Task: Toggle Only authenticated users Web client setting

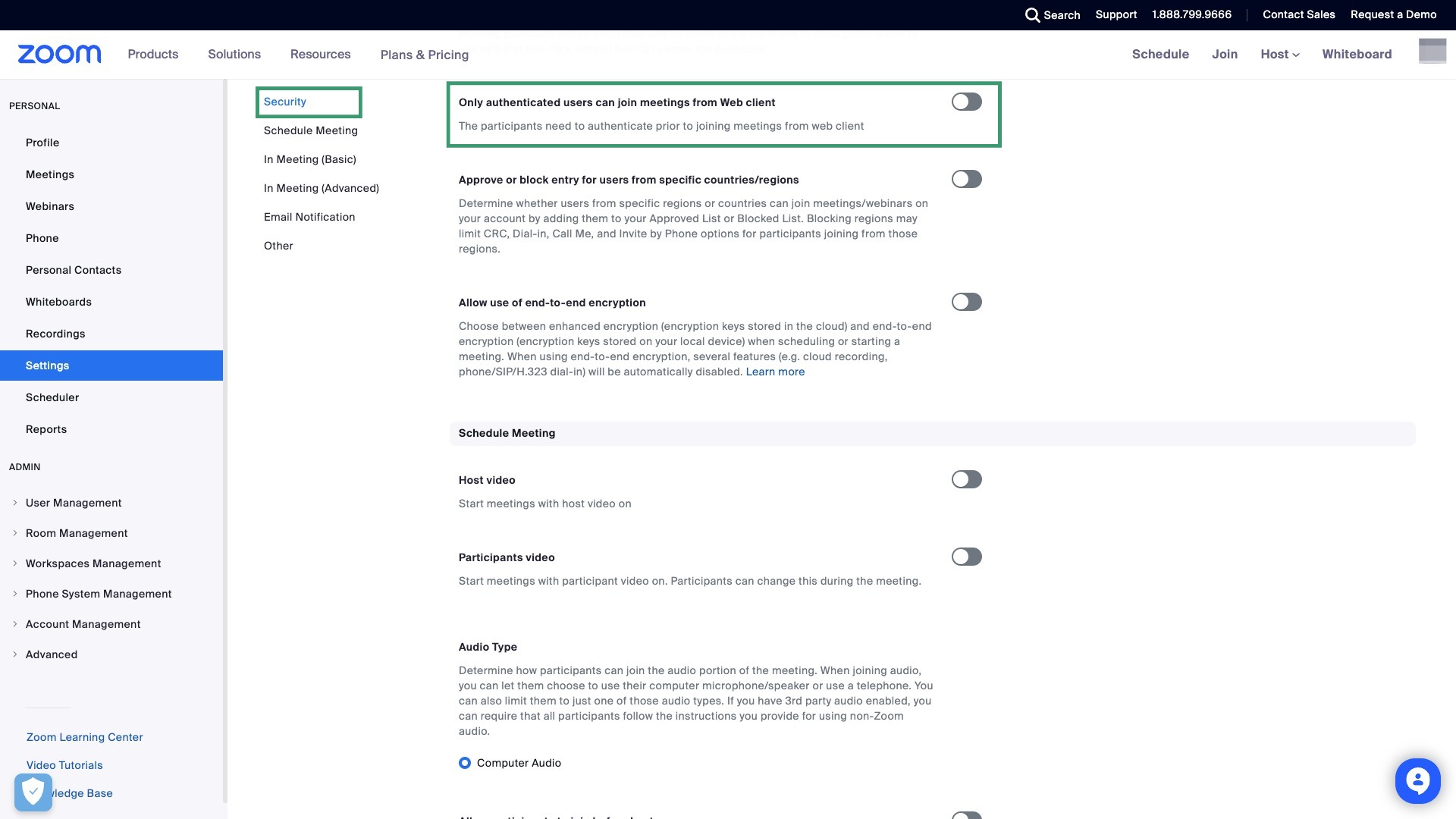Action: pyautogui.click(x=966, y=102)
